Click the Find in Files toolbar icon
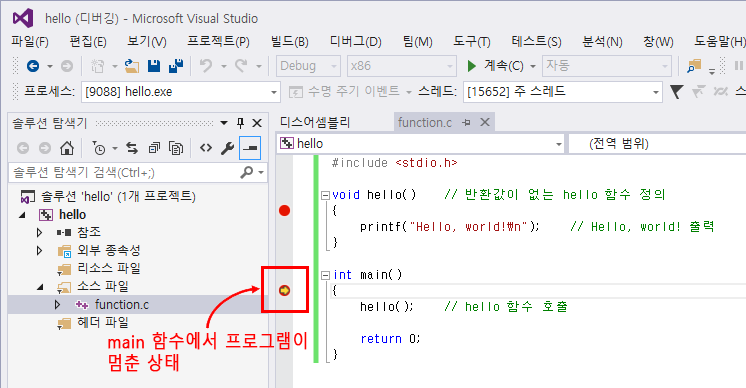746x388 pixels. coord(694,66)
